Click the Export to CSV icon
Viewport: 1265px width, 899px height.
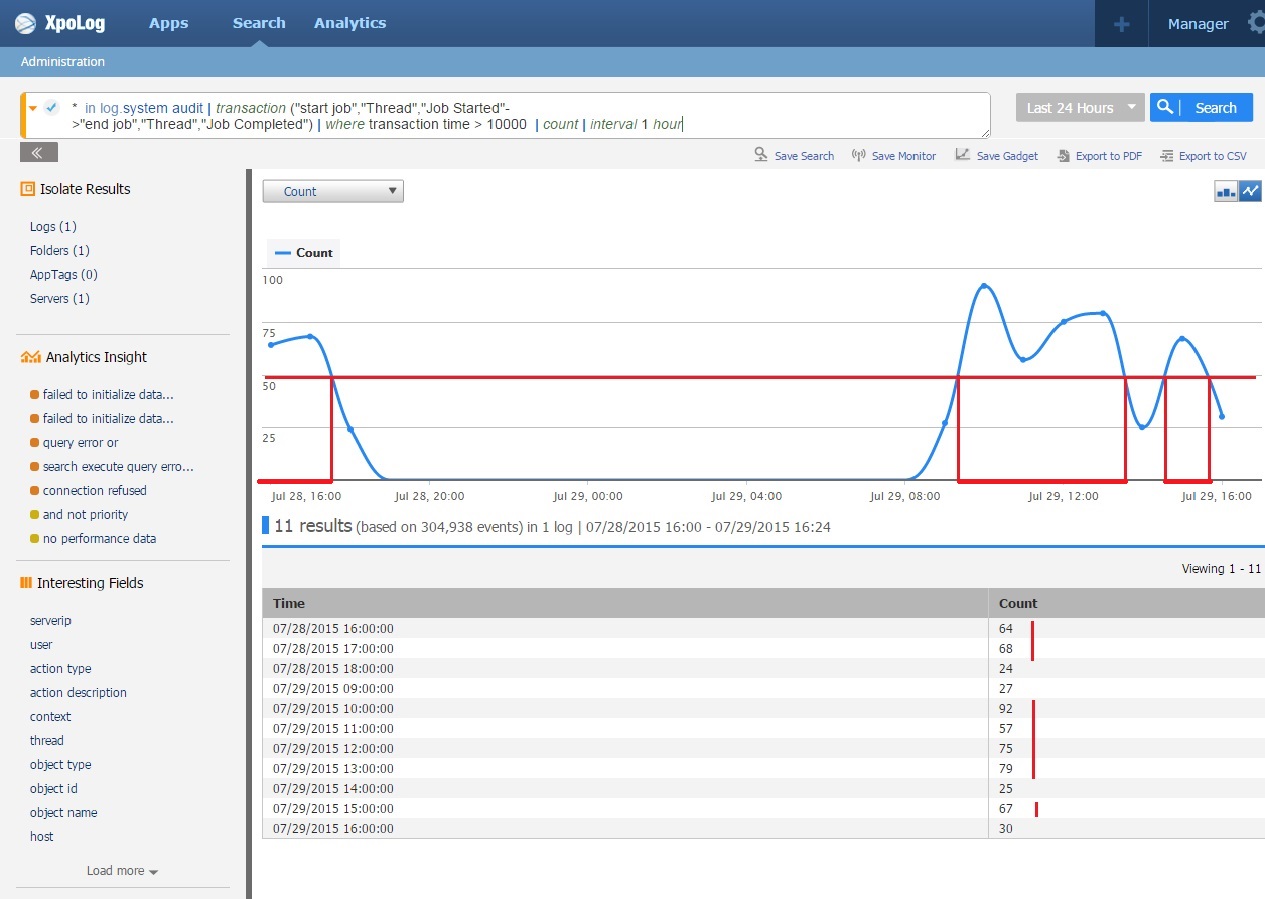1166,155
